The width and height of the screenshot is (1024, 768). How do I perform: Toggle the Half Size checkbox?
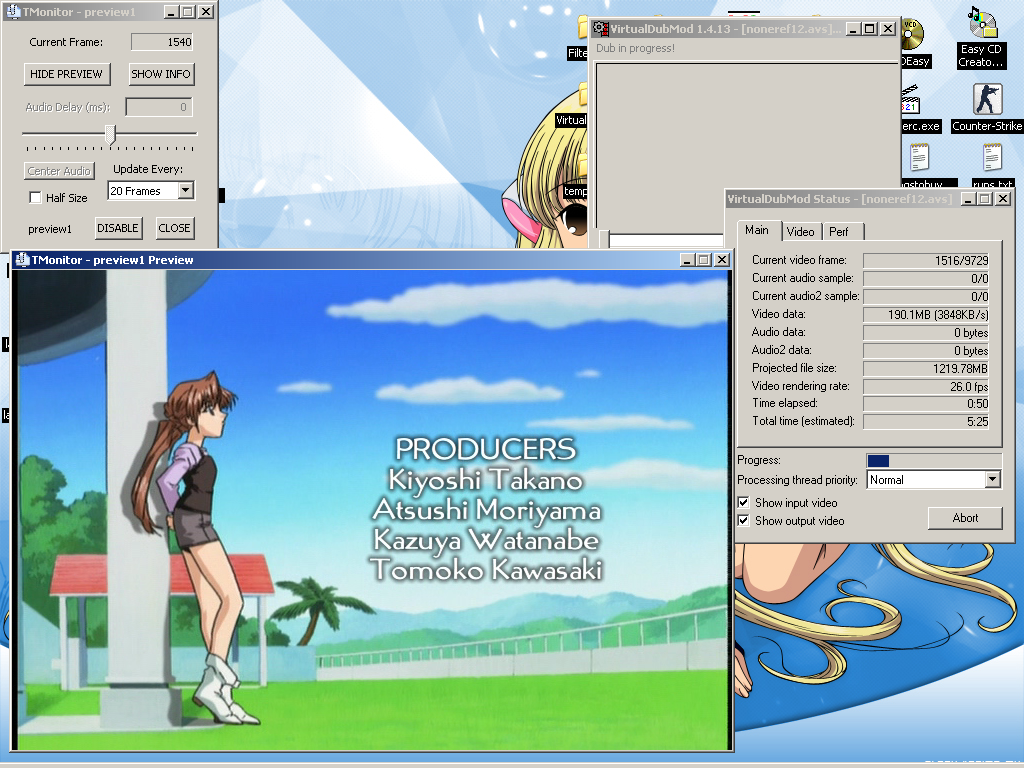35,197
